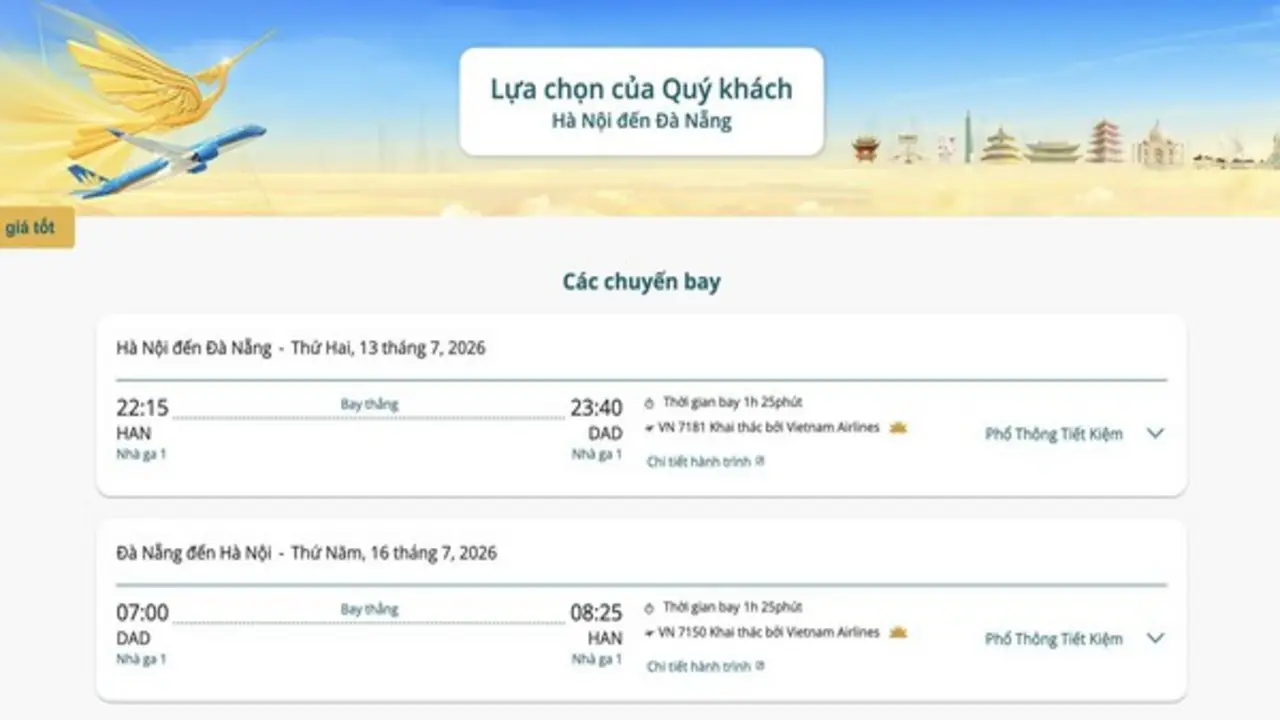Click the clock icon beside the 07:00 flight duration
1280x720 pixels.
click(x=651, y=607)
